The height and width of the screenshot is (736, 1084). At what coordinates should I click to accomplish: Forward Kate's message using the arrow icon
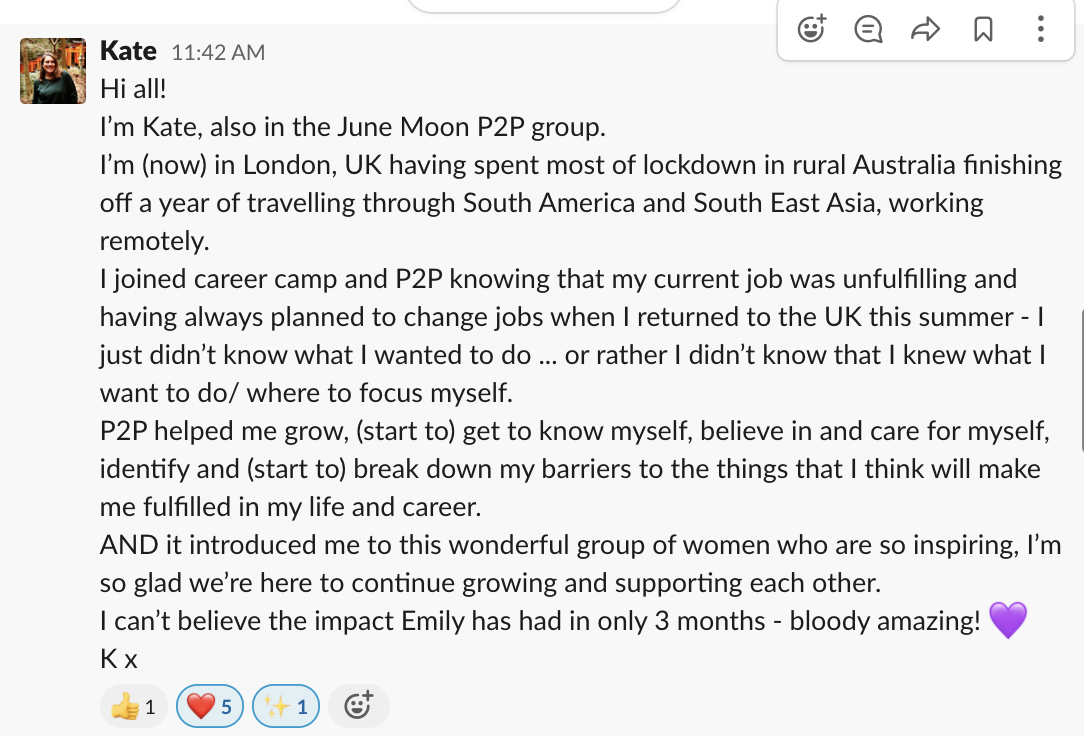click(926, 29)
